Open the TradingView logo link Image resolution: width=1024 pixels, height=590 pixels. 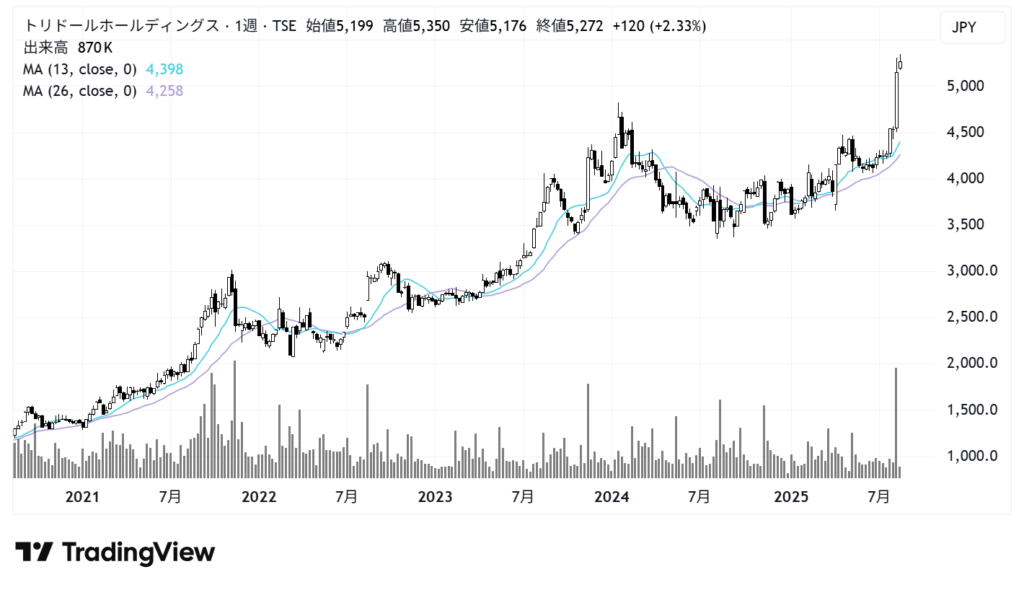tap(115, 552)
